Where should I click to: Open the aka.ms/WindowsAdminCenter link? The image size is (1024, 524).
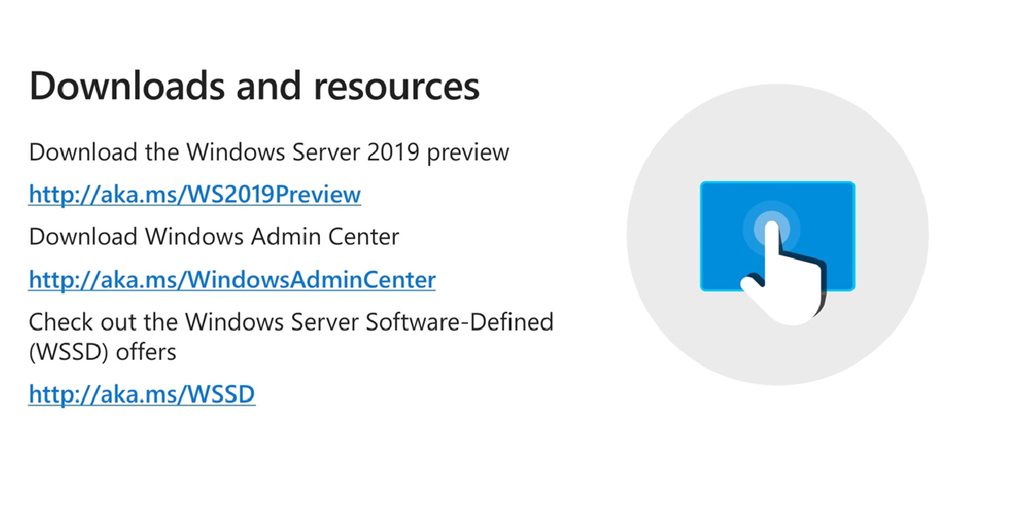click(x=232, y=280)
